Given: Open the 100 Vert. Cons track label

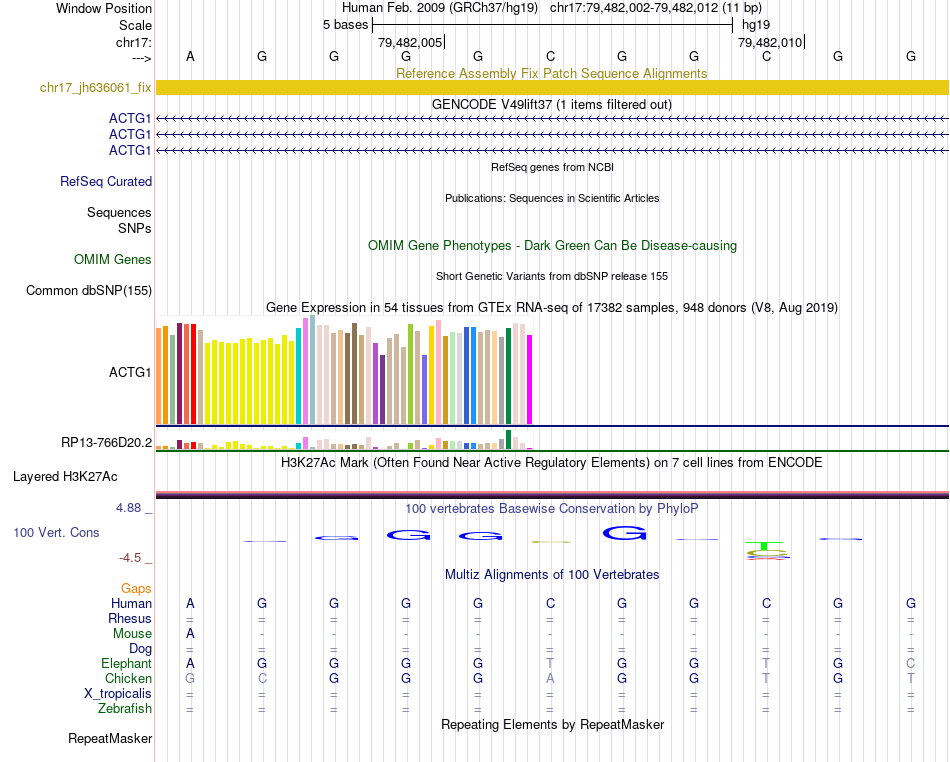Looking at the screenshot, I should pos(56,533).
